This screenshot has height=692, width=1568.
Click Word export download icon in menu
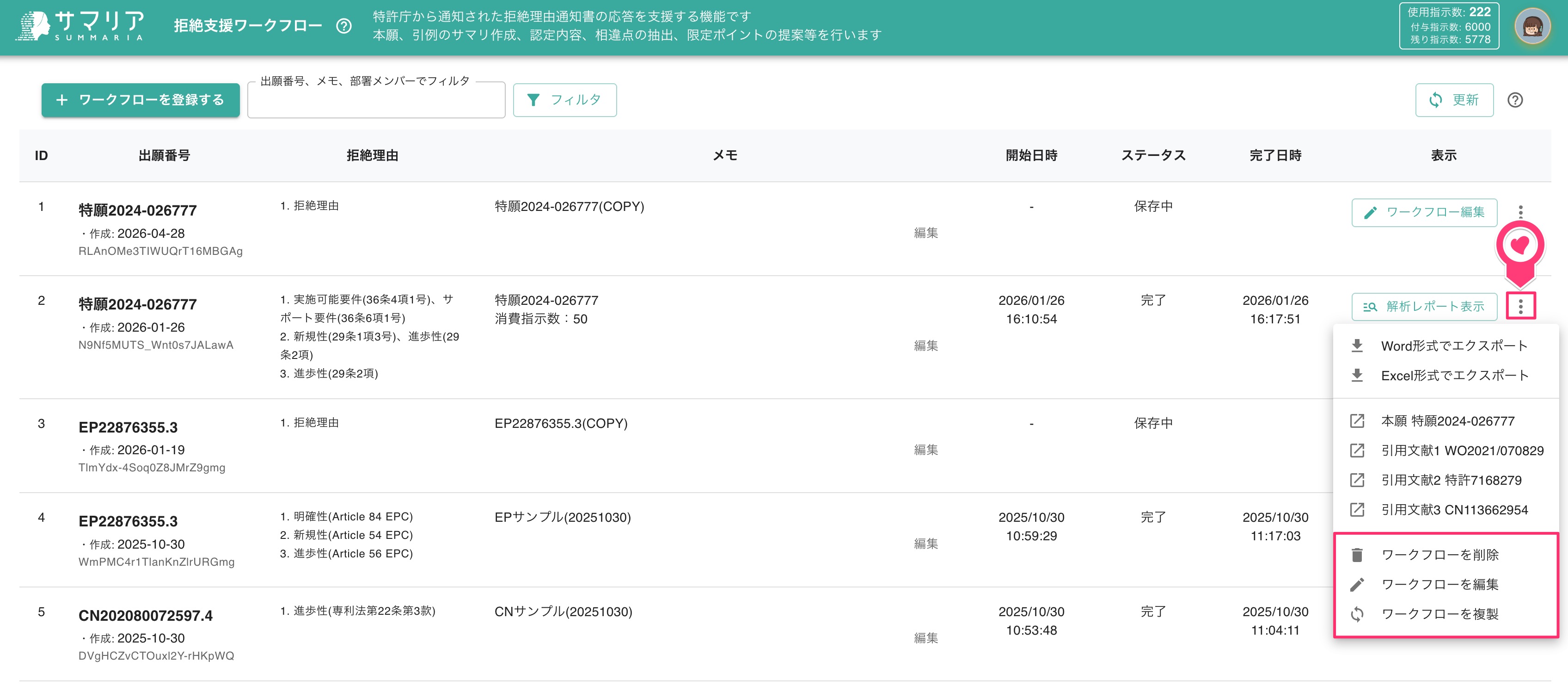point(1357,346)
